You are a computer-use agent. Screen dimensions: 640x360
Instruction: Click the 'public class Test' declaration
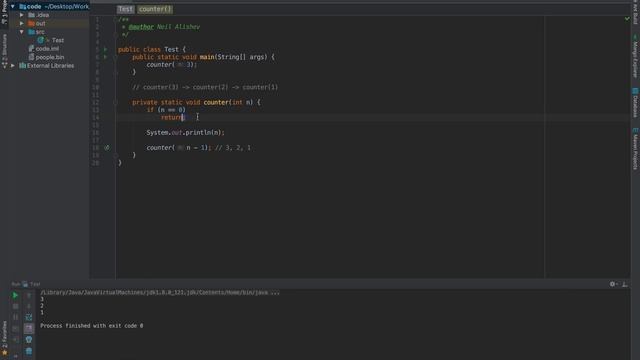pos(151,49)
